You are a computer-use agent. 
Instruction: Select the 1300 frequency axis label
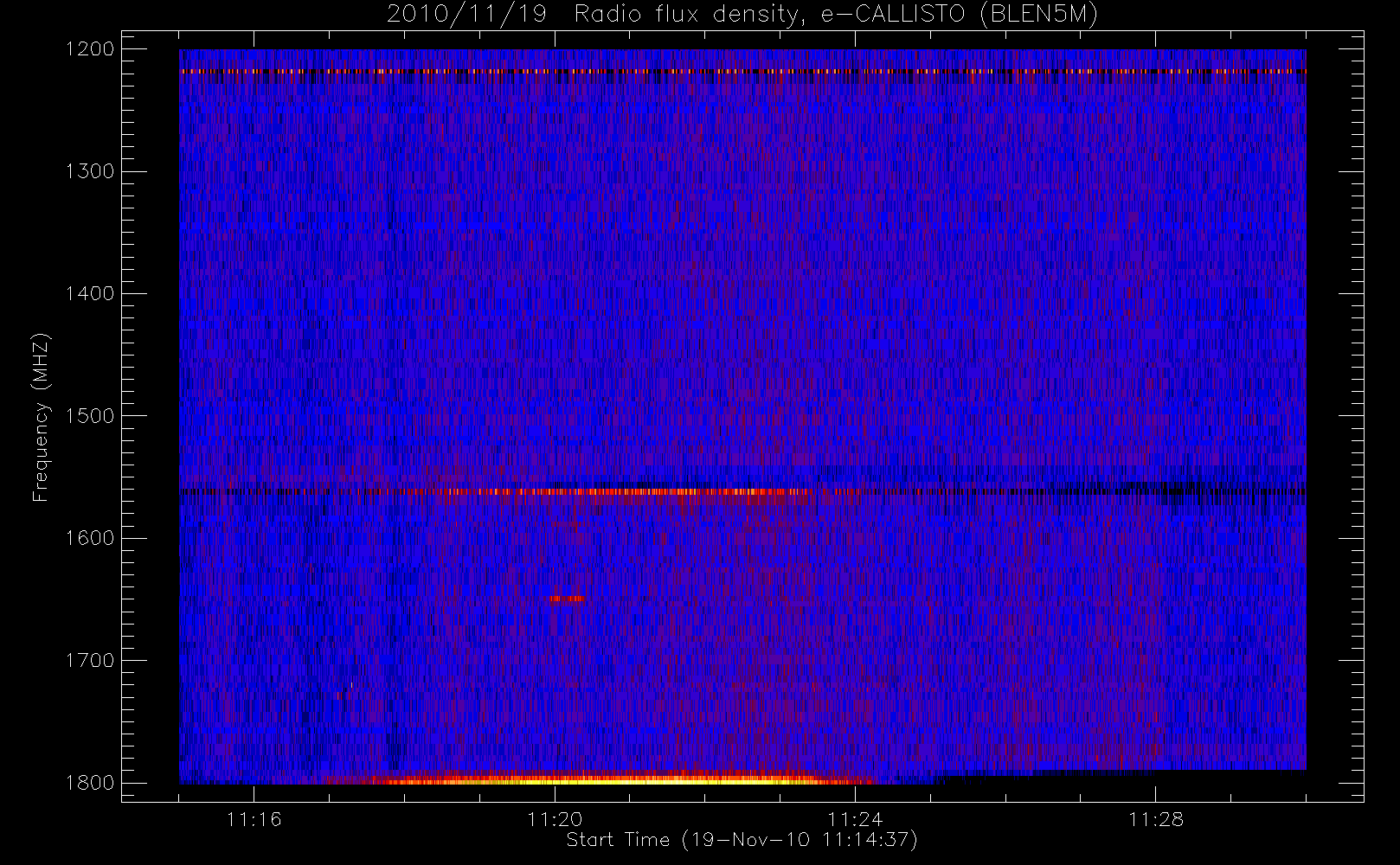pyautogui.click(x=90, y=171)
